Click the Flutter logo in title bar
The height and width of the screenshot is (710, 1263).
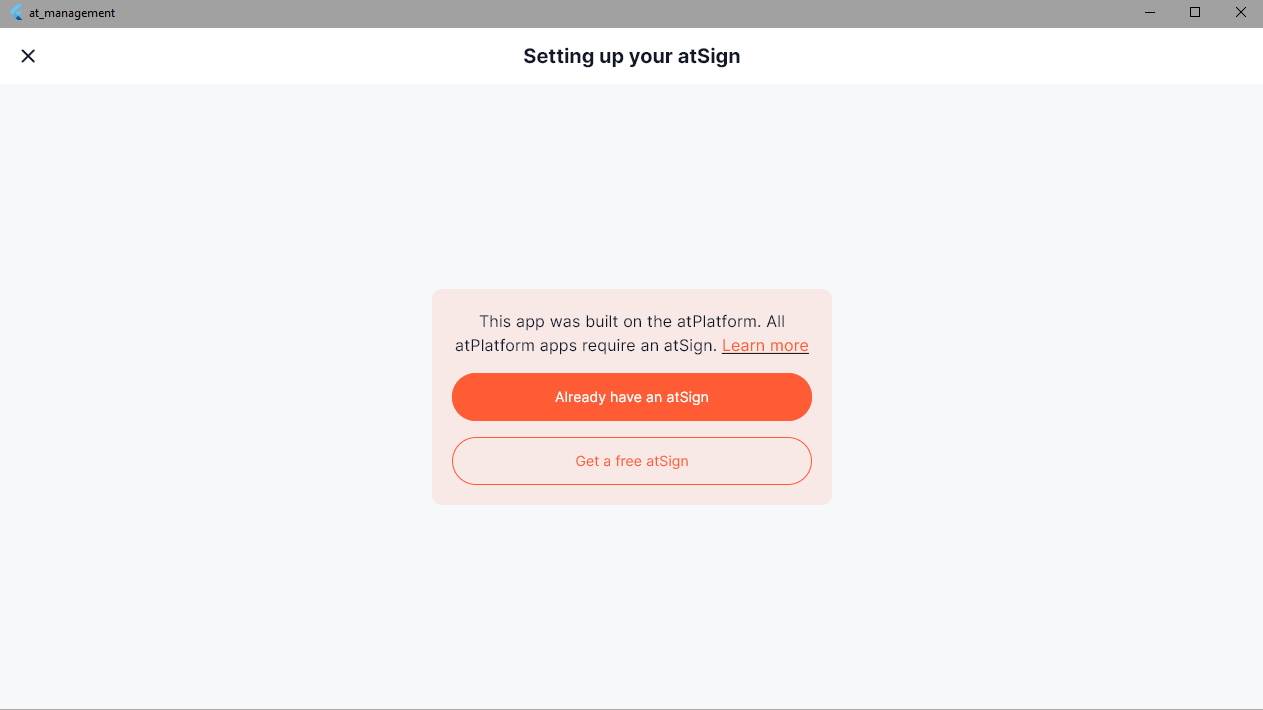tap(16, 13)
